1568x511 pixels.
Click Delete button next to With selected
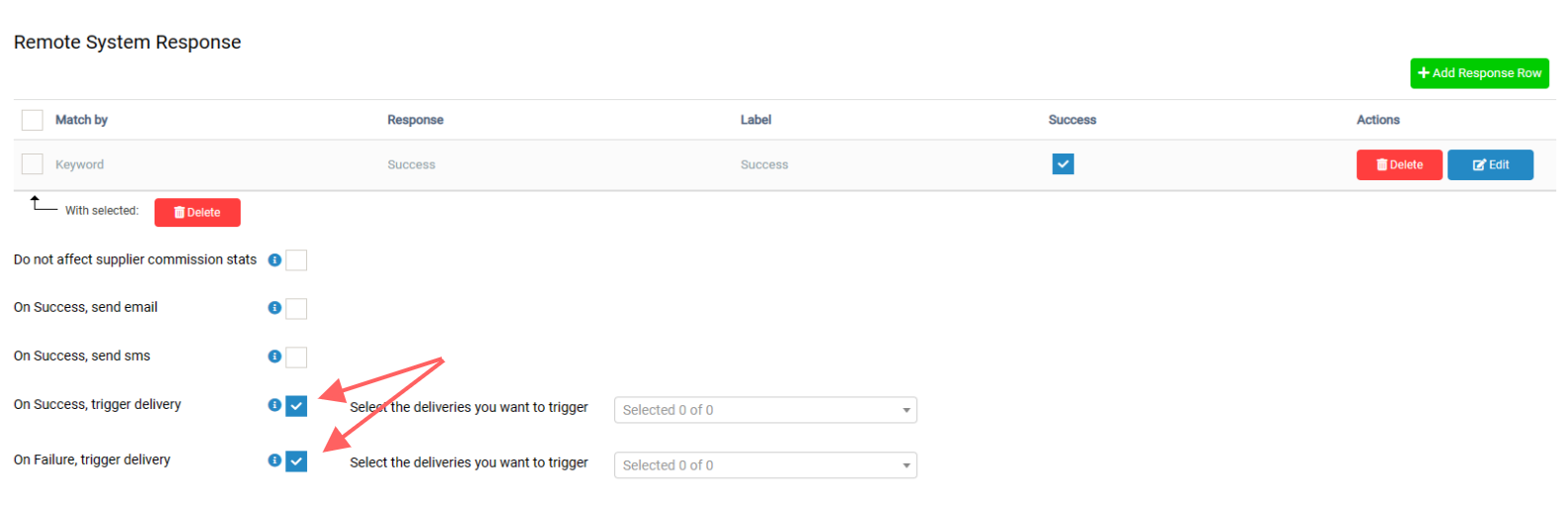coord(197,213)
